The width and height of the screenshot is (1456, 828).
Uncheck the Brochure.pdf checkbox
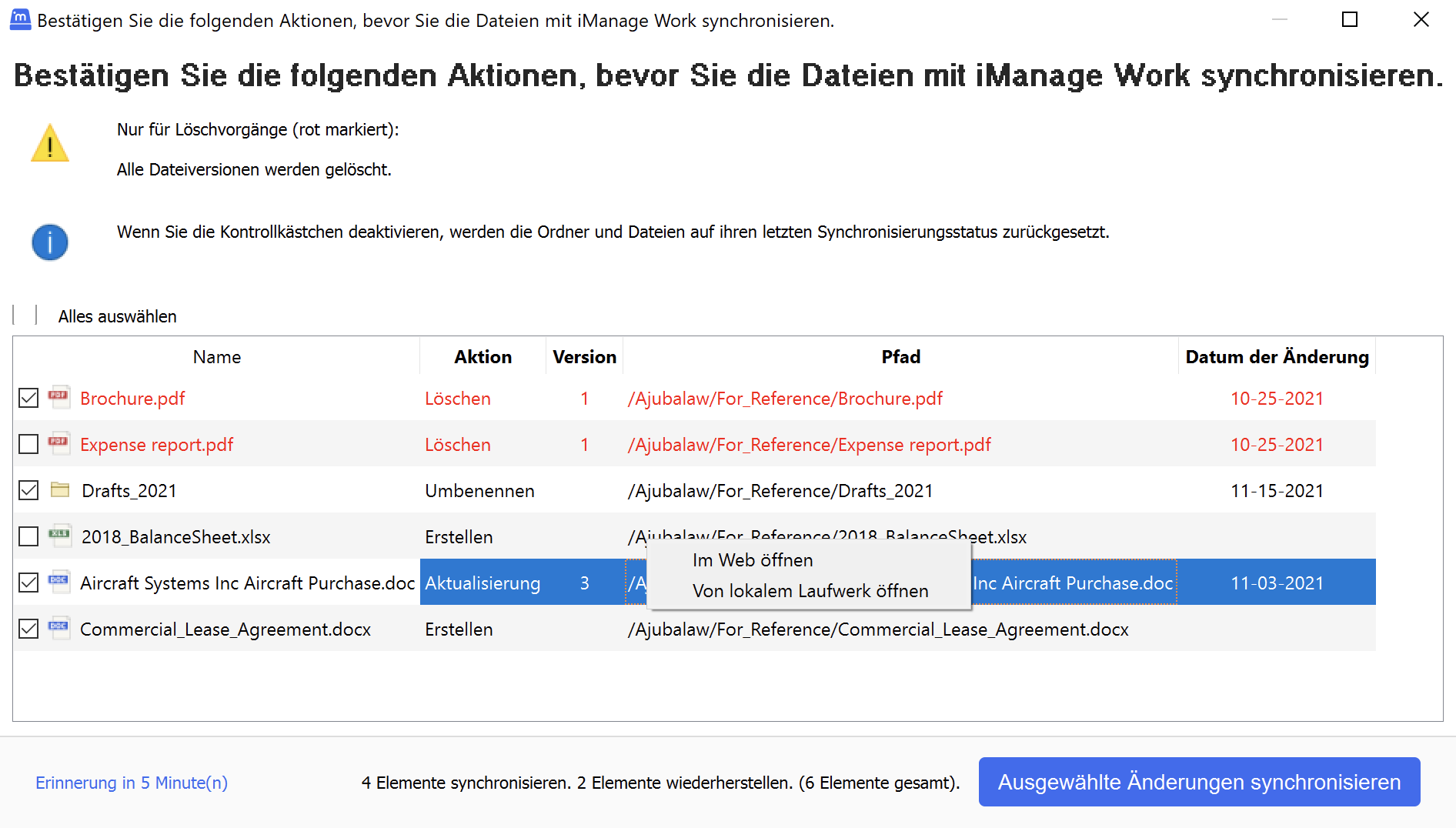coord(28,398)
